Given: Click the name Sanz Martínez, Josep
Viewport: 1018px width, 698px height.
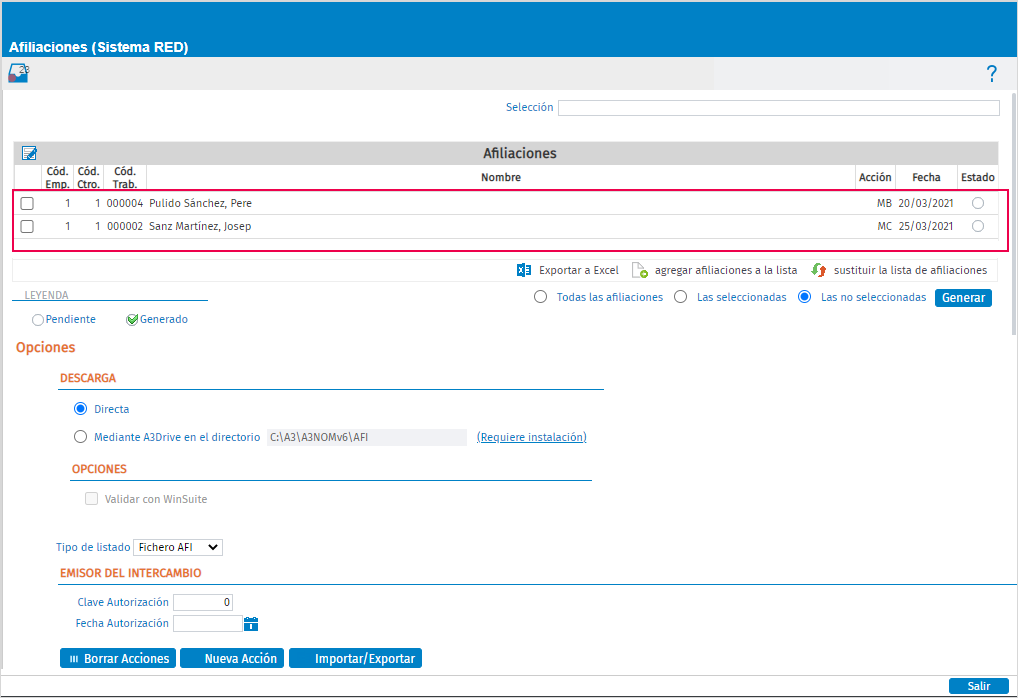Looking at the screenshot, I should 200,226.
